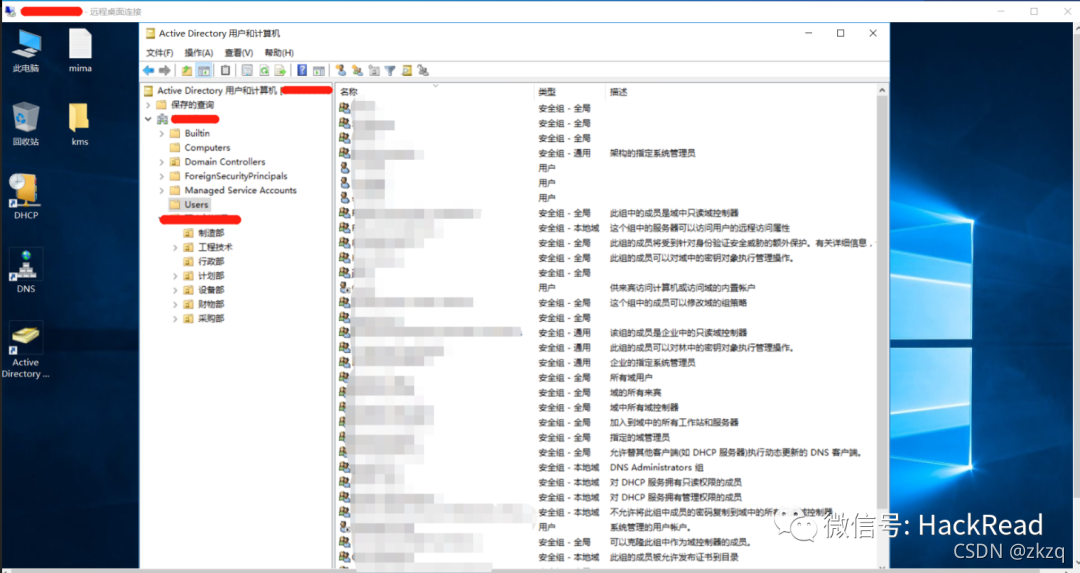Screen dimensions: 1080x573
Task: Select row described 架构的指定系统管理员
Action: coord(606,153)
